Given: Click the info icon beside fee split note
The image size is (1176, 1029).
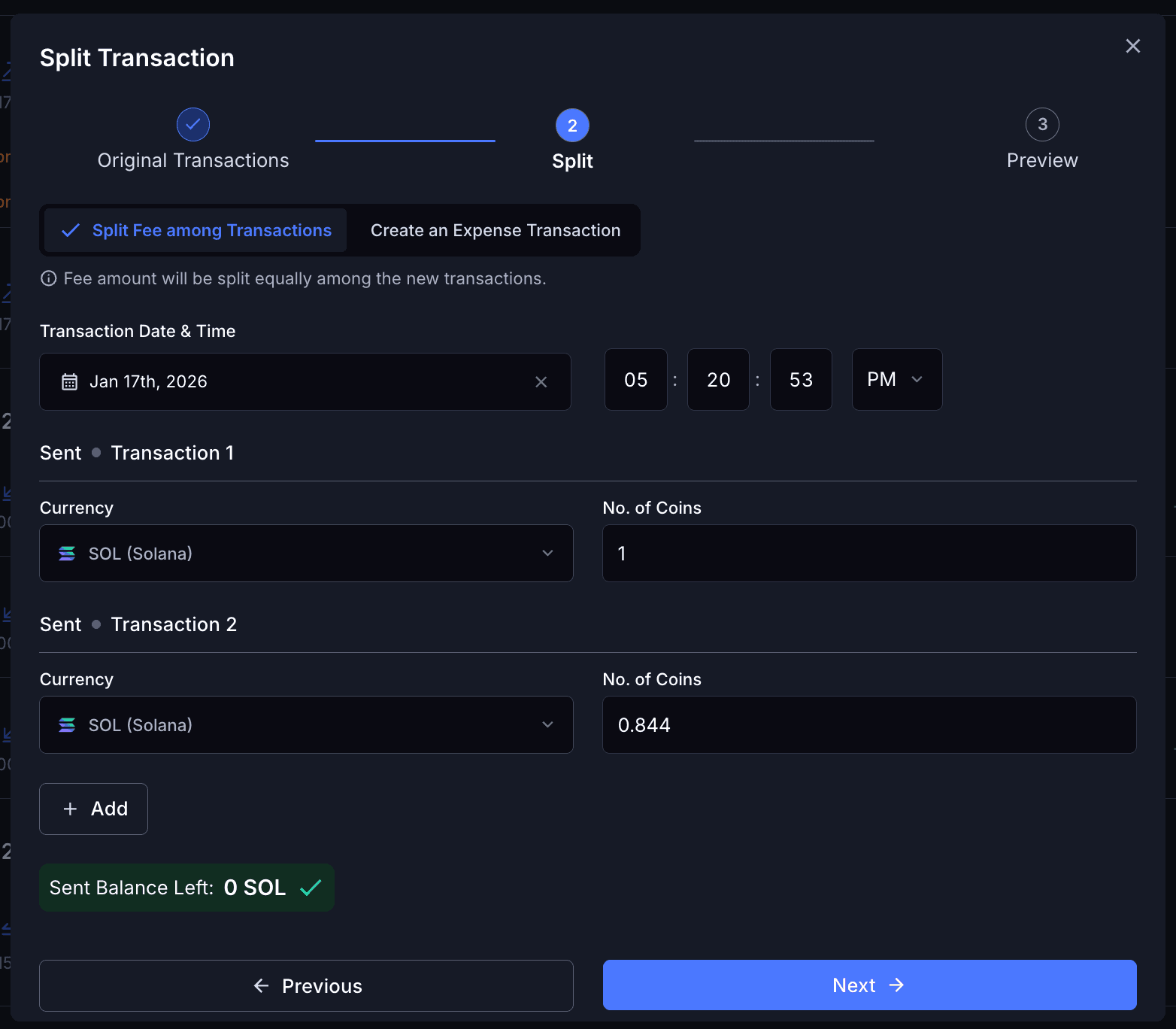Looking at the screenshot, I should click(x=48, y=278).
